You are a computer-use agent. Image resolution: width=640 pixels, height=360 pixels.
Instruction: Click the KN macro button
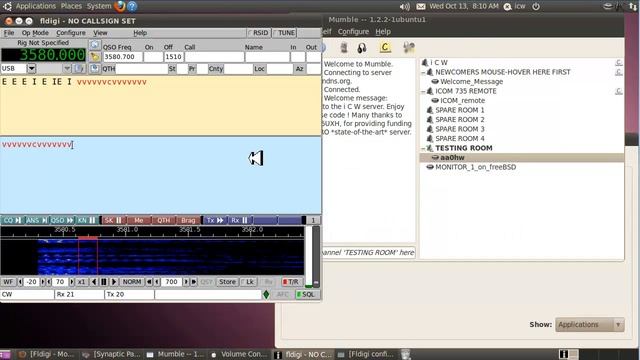pos(86,220)
